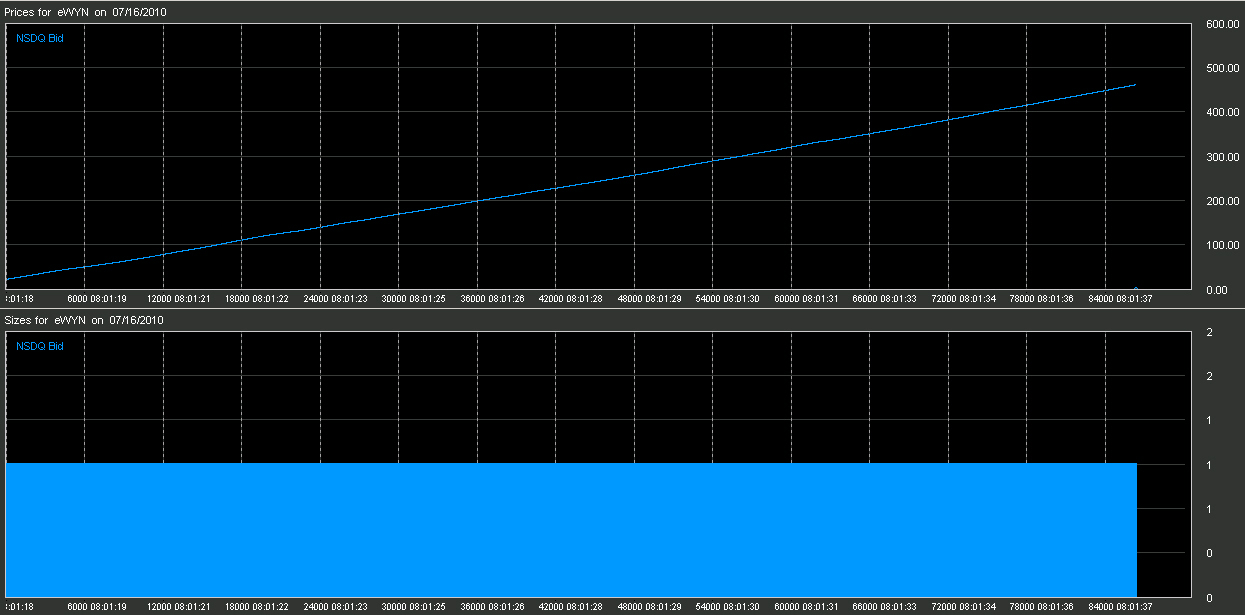Image resolution: width=1245 pixels, height=615 pixels.
Task: Select the NSDQ Bid legend in Sizes chart
Action: coord(40,346)
